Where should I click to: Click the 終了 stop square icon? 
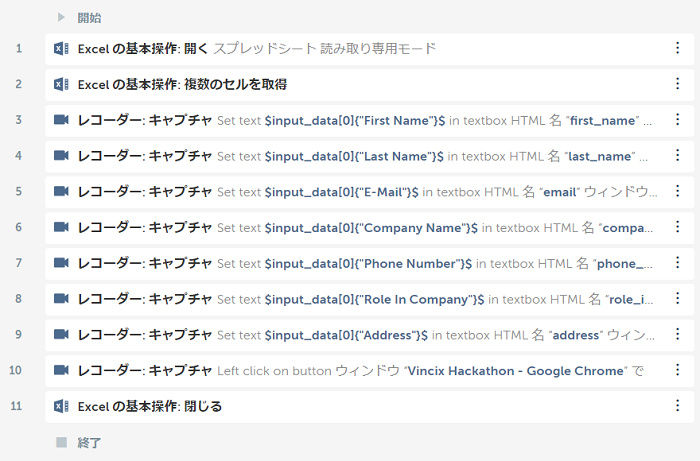61,442
